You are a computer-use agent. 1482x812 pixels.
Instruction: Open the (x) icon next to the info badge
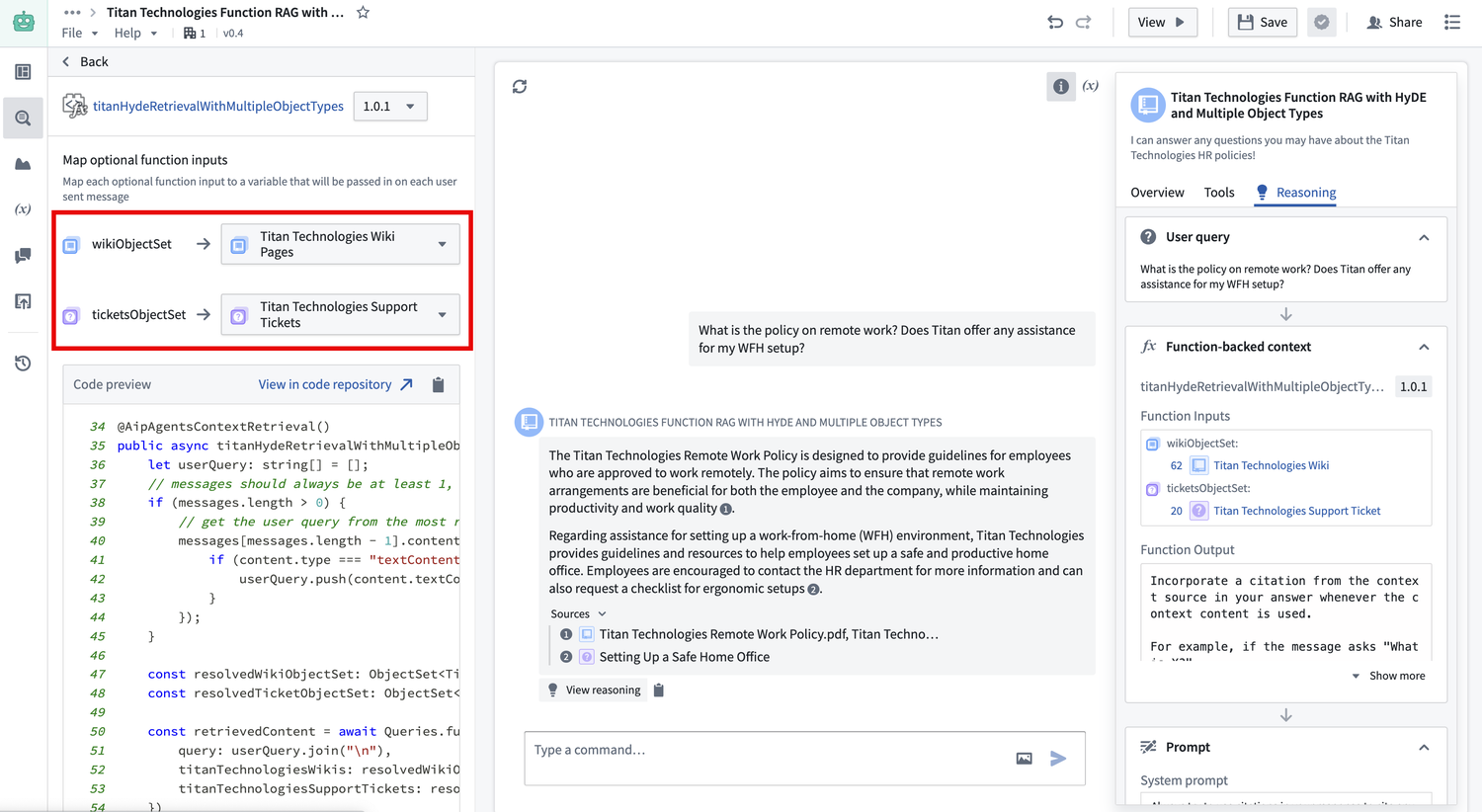pyautogui.click(x=1090, y=85)
